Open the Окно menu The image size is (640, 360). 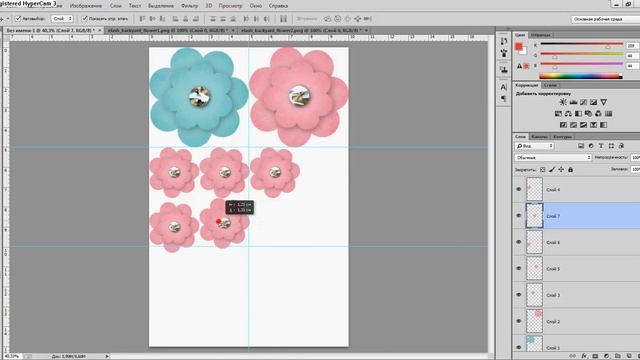[256, 6]
